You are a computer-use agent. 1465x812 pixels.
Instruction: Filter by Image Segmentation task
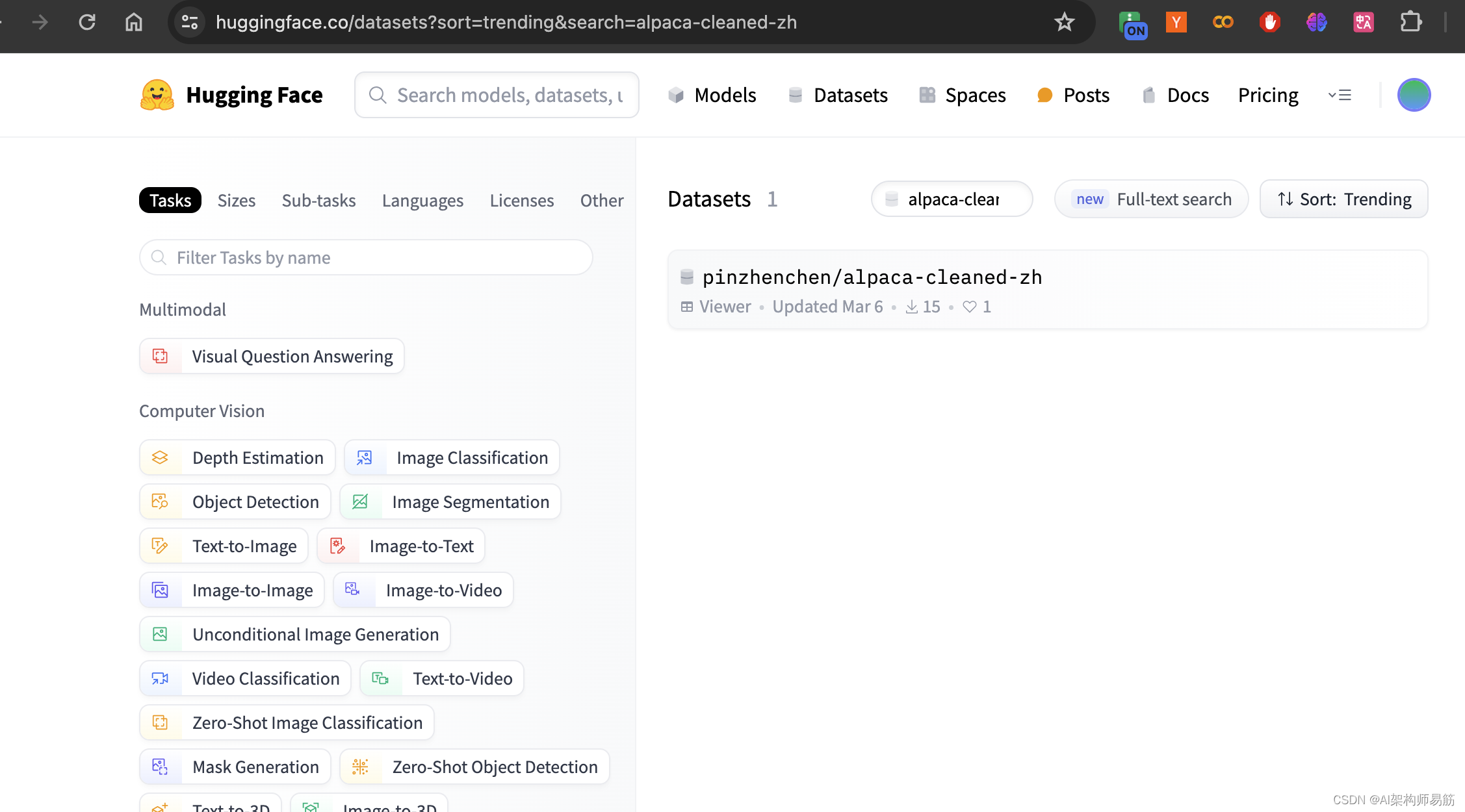[450, 501]
